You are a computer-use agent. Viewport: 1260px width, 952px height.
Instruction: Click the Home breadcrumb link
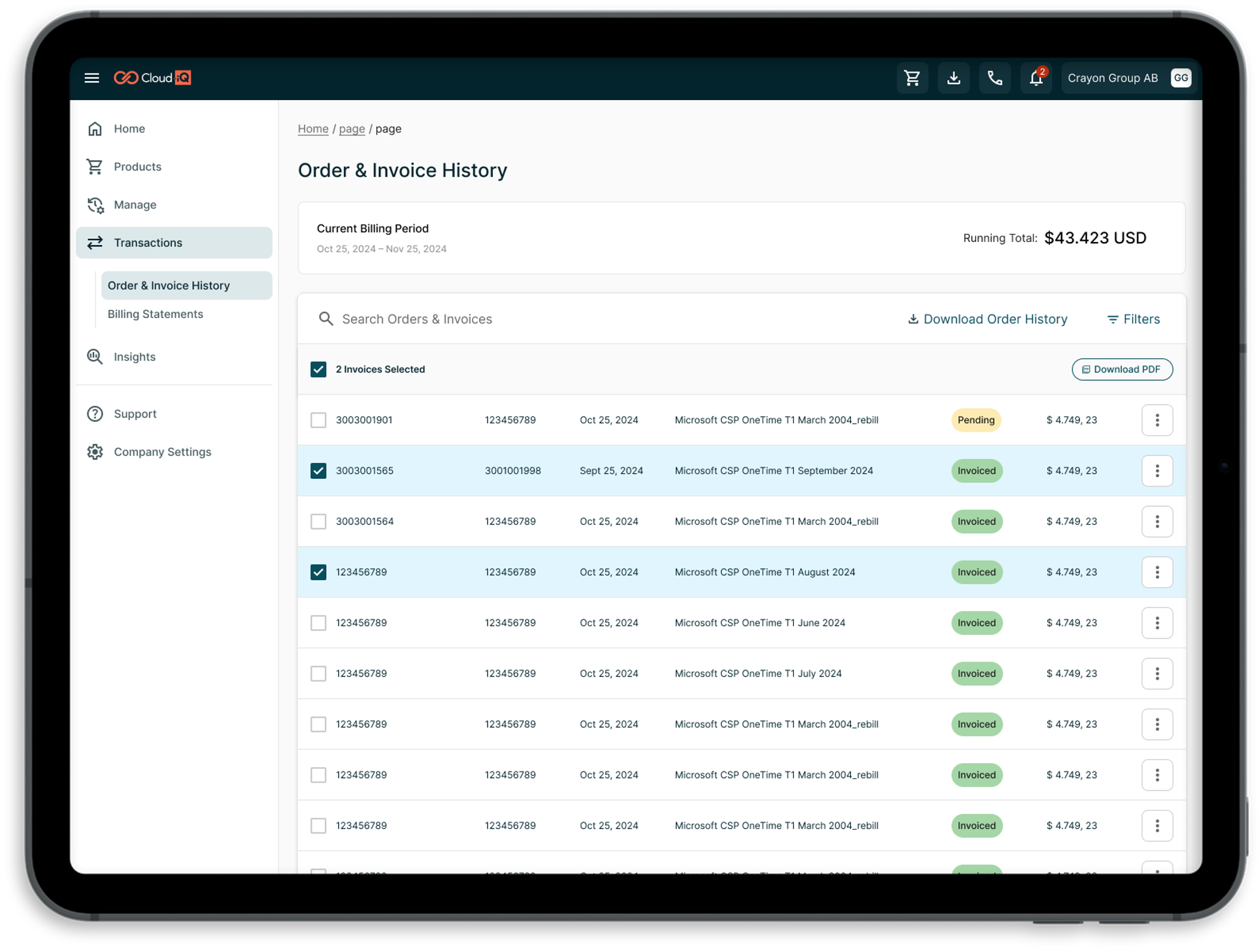[313, 129]
